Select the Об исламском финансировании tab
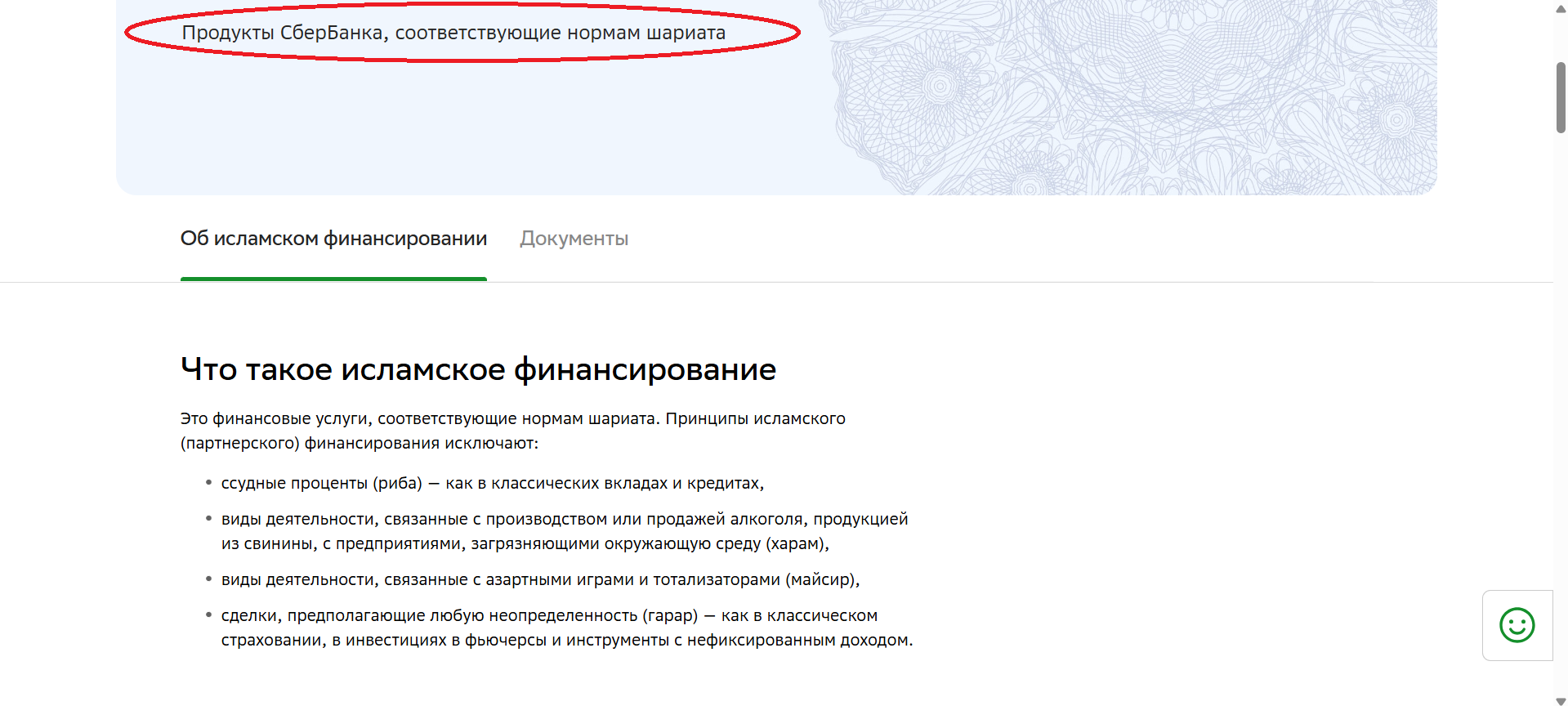Screen dimensions: 1568x706 [x=333, y=239]
